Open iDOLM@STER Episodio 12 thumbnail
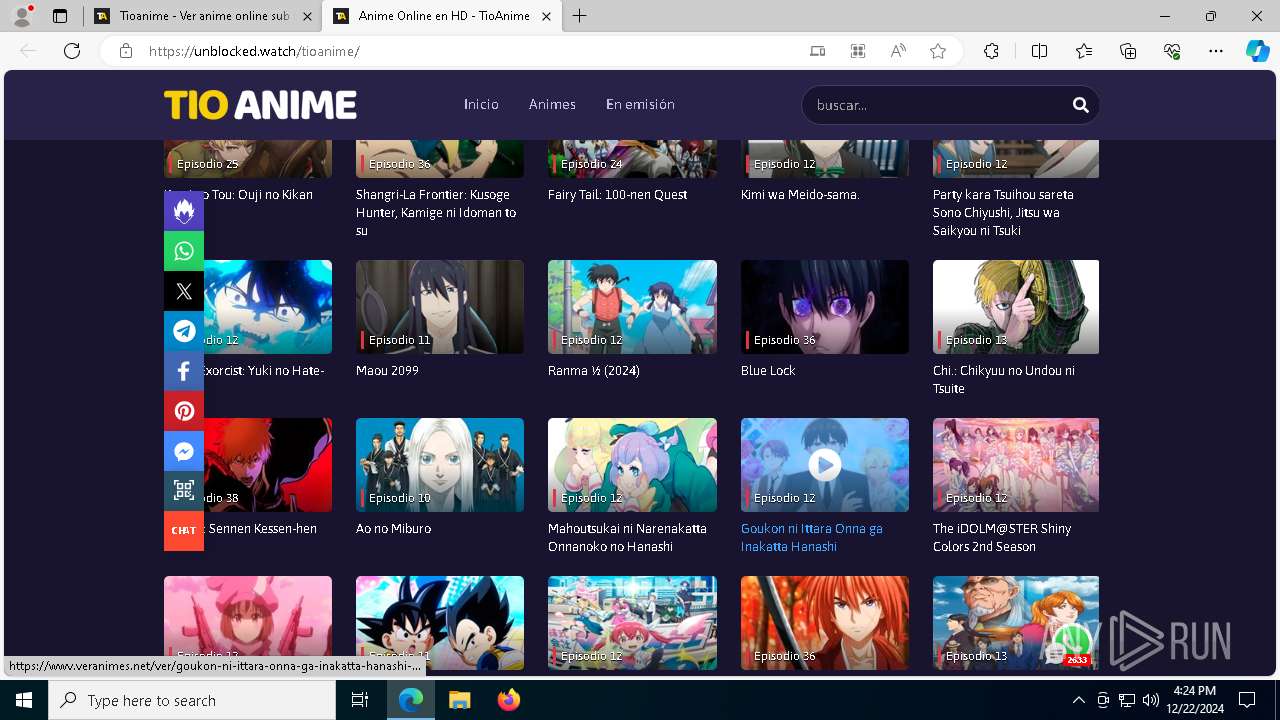Image resolution: width=1280 pixels, height=720 pixels. coord(1016,465)
